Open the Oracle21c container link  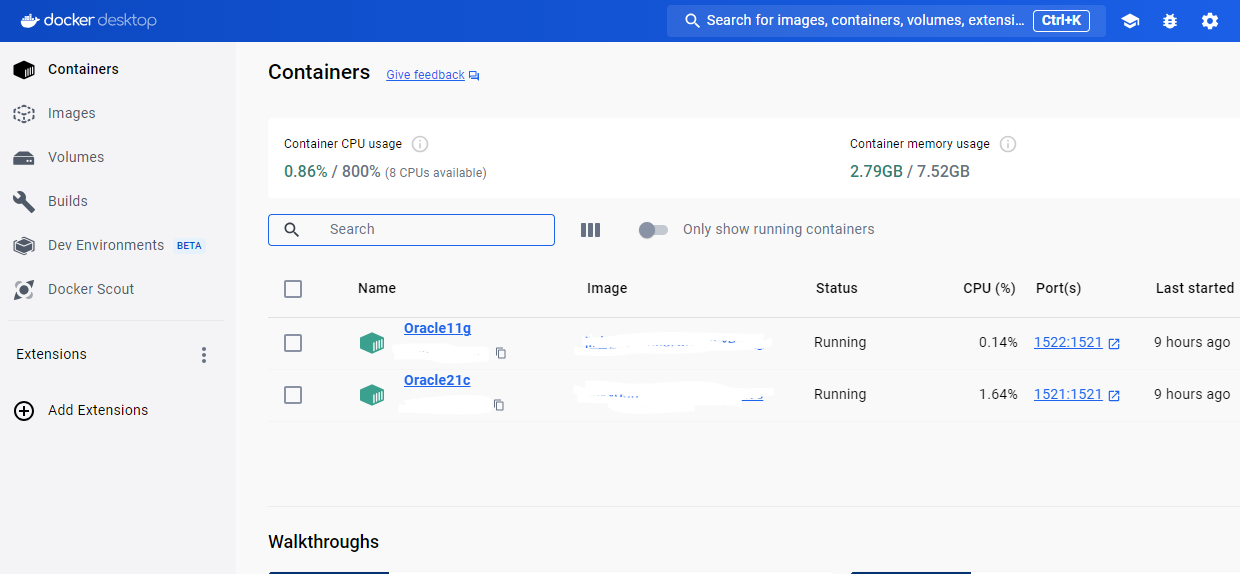click(x=437, y=380)
